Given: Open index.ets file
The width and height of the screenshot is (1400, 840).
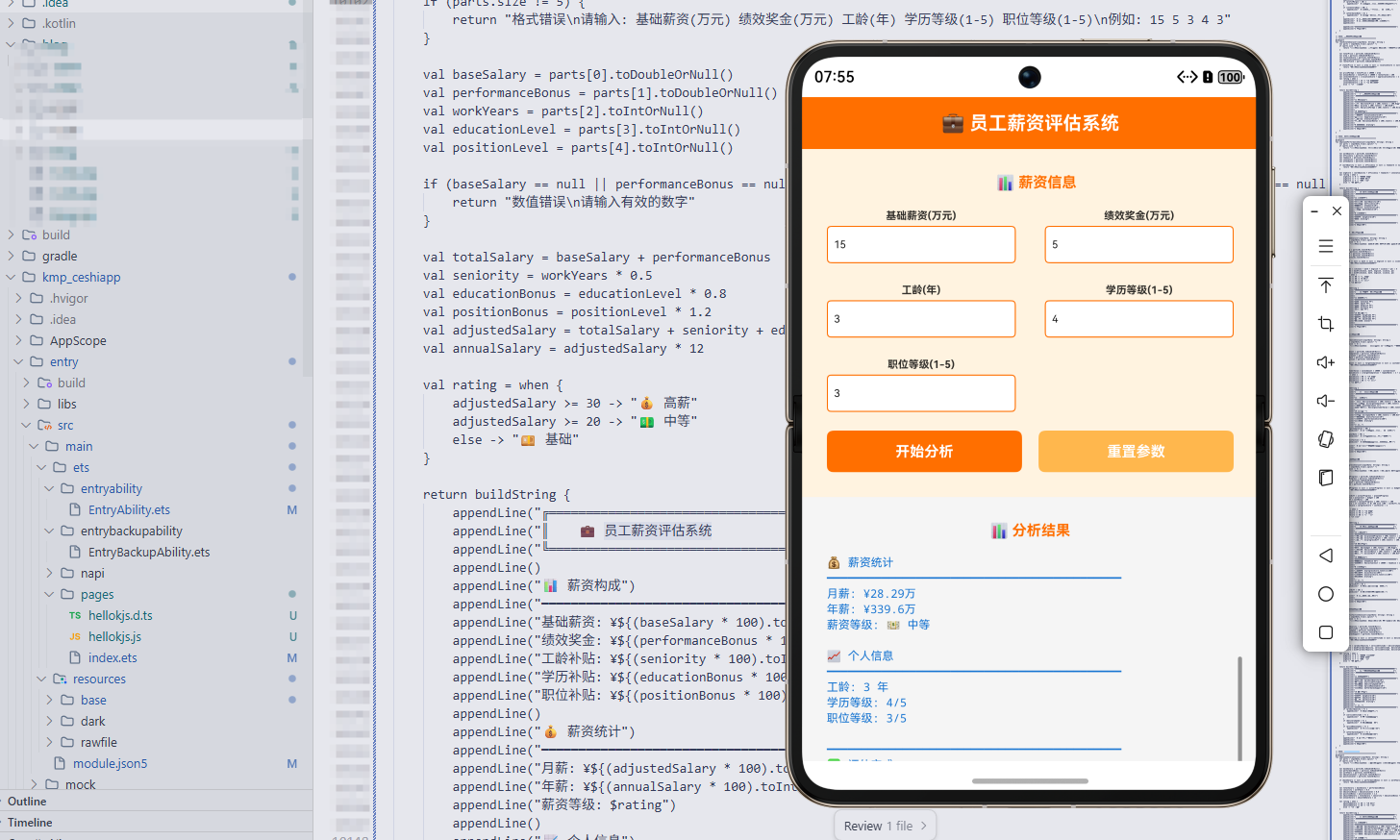Looking at the screenshot, I should tap(112, 657).
